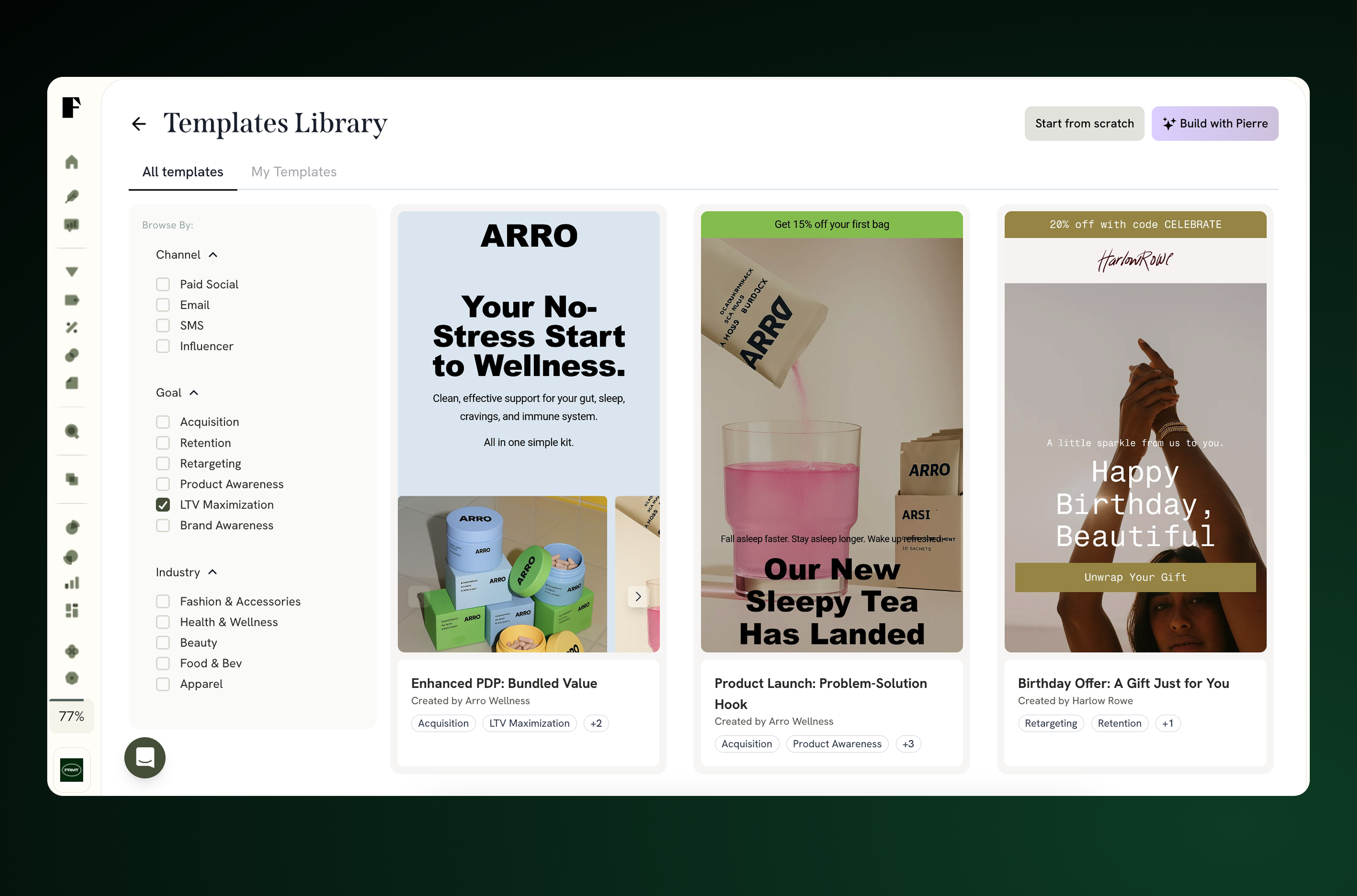1357x896 pixels.
Task: Click the Start from scratch button
Action: [x=1084, y=123]
